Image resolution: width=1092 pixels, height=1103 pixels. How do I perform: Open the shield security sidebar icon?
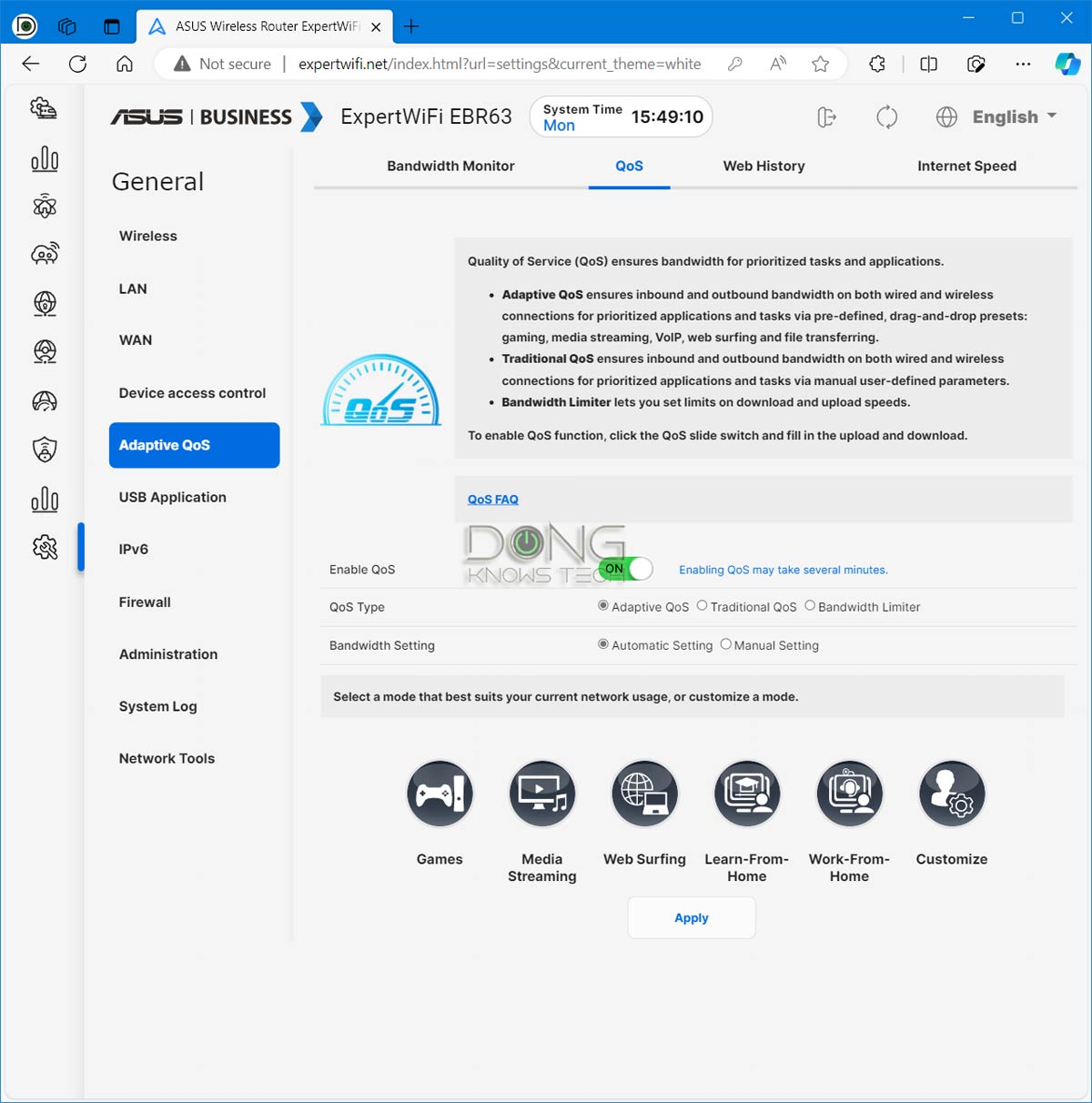(44, 449)
